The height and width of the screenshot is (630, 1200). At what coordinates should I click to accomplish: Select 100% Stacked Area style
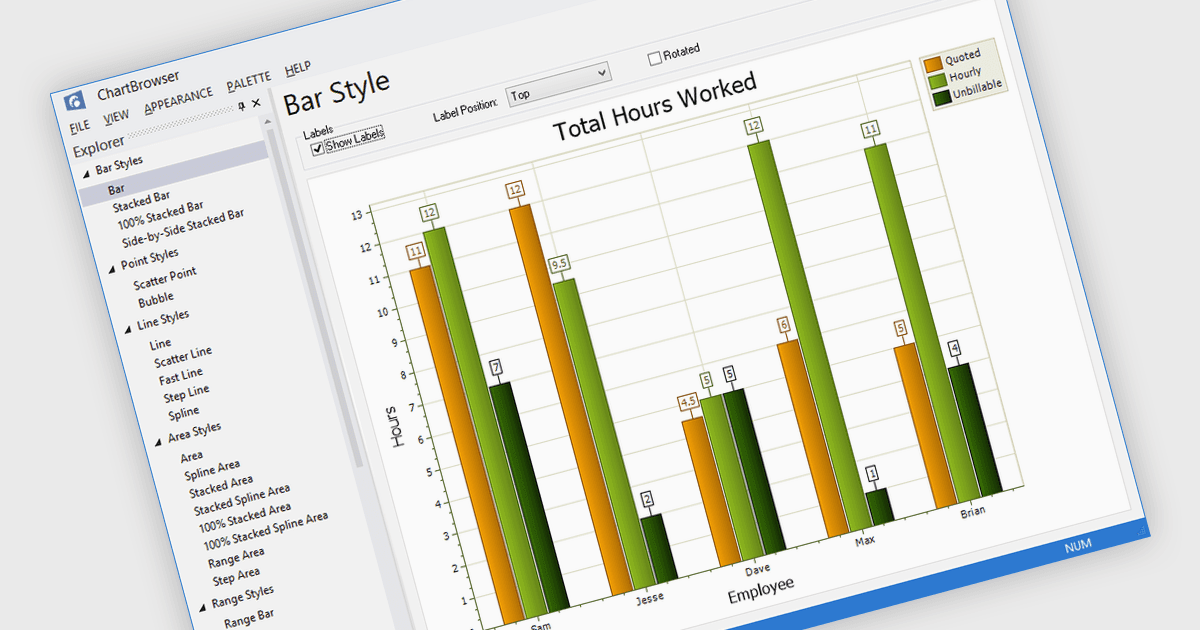click(x=245, y=518)
